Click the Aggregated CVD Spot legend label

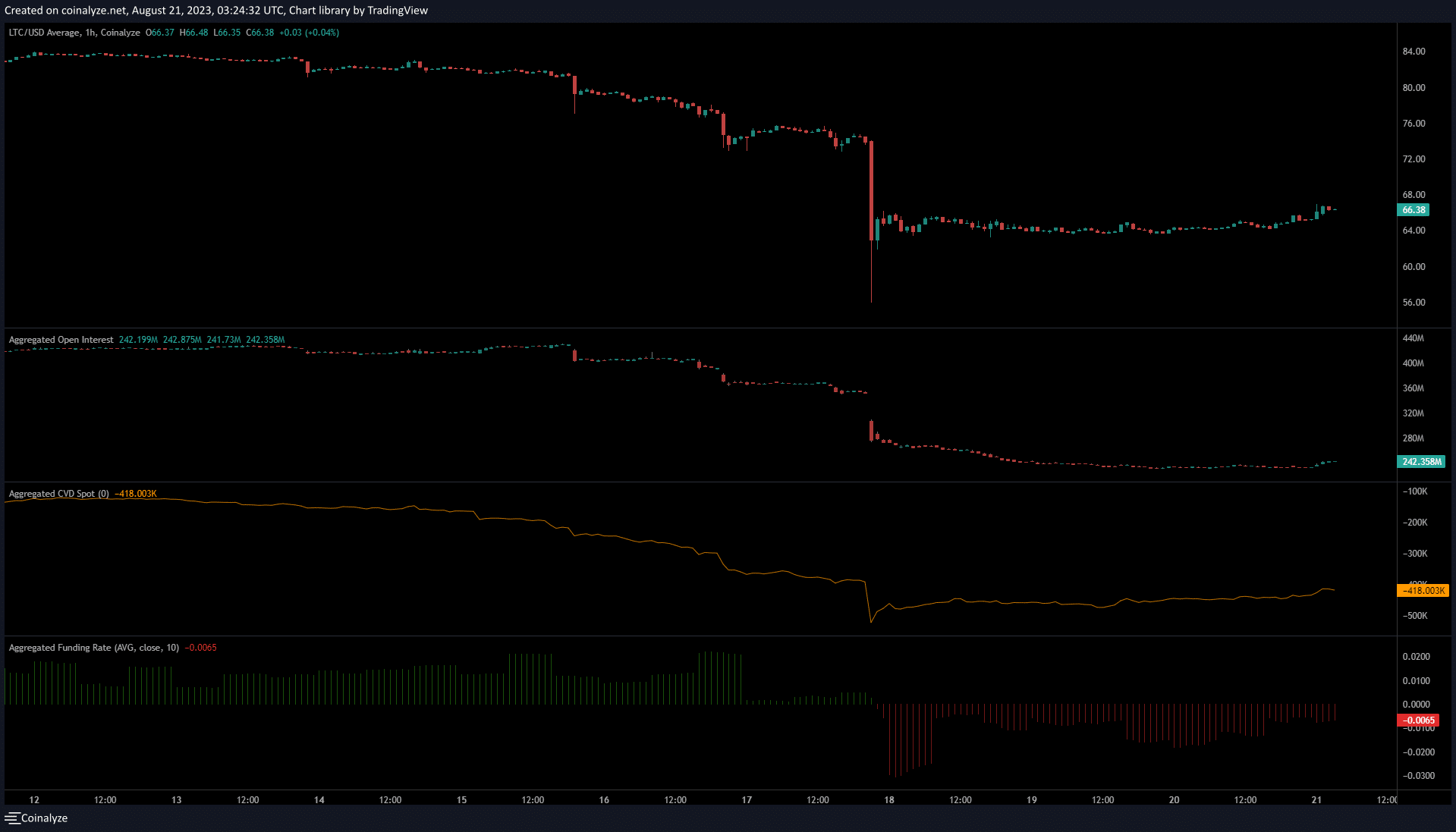pos(58,494)
